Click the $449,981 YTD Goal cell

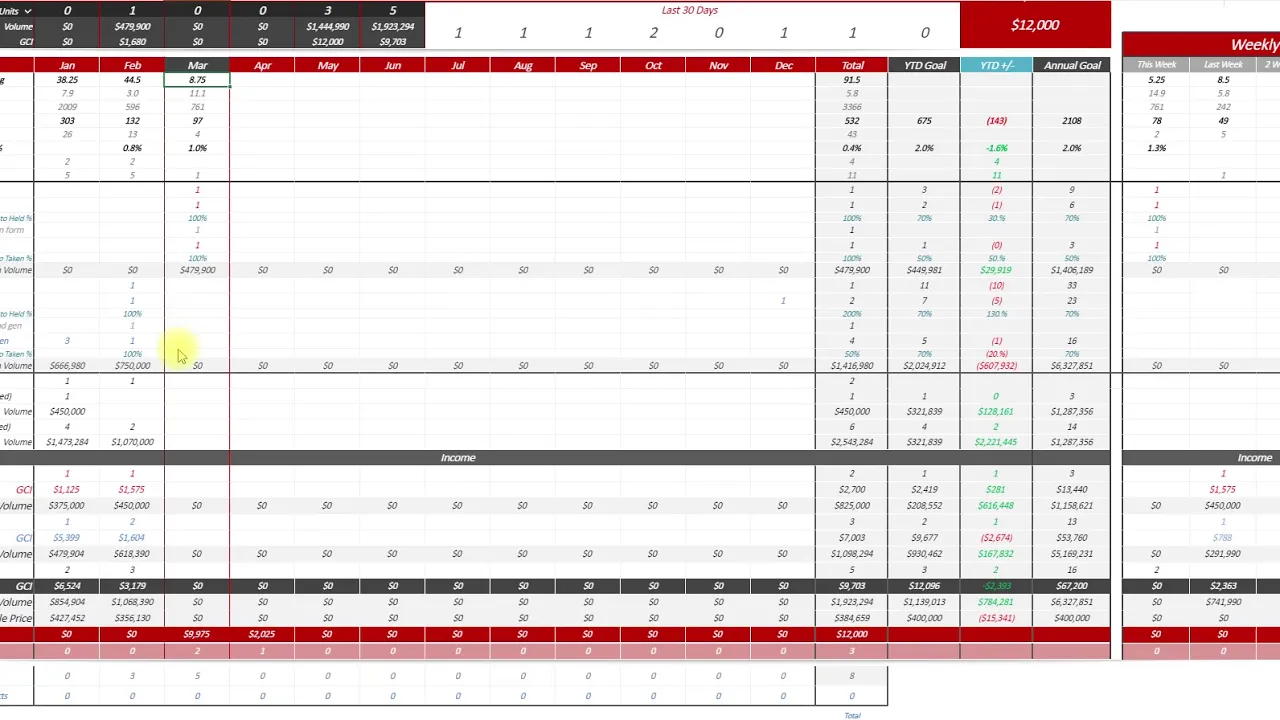(924, 270)
